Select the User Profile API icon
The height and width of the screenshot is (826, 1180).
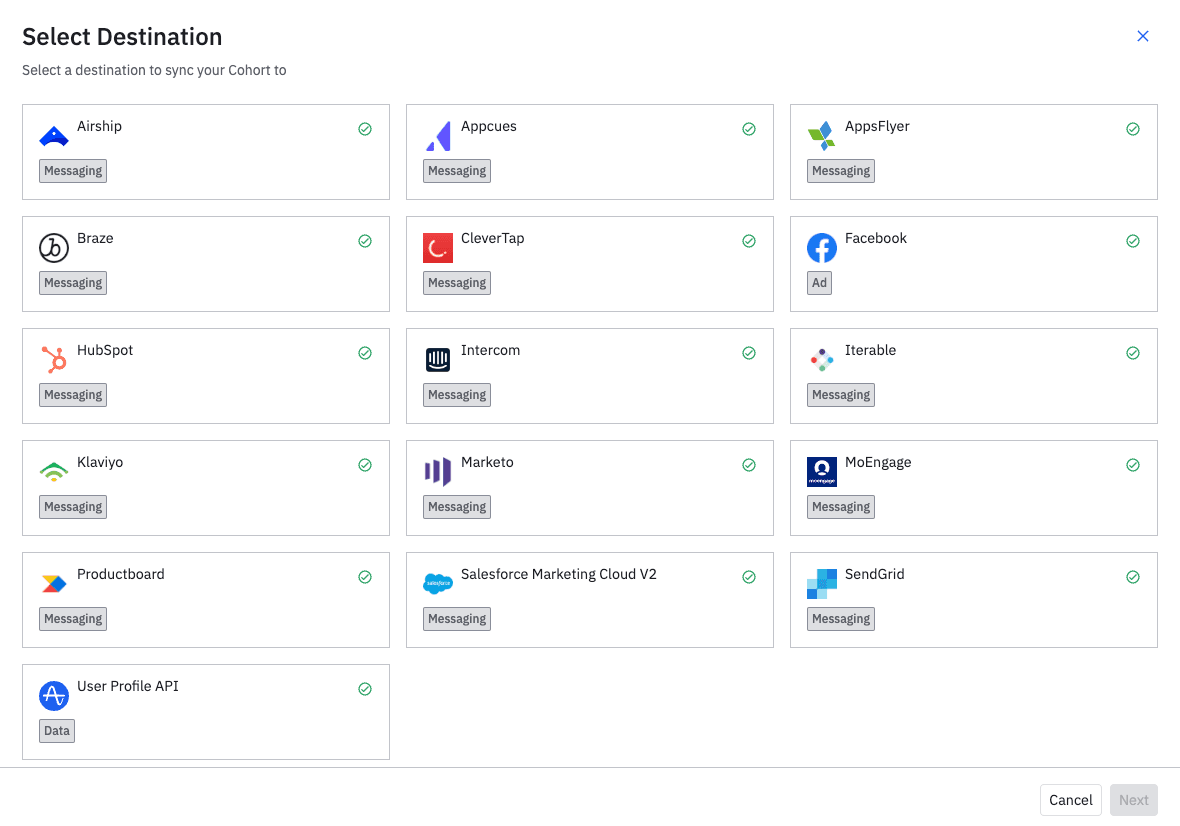[54, 696]
